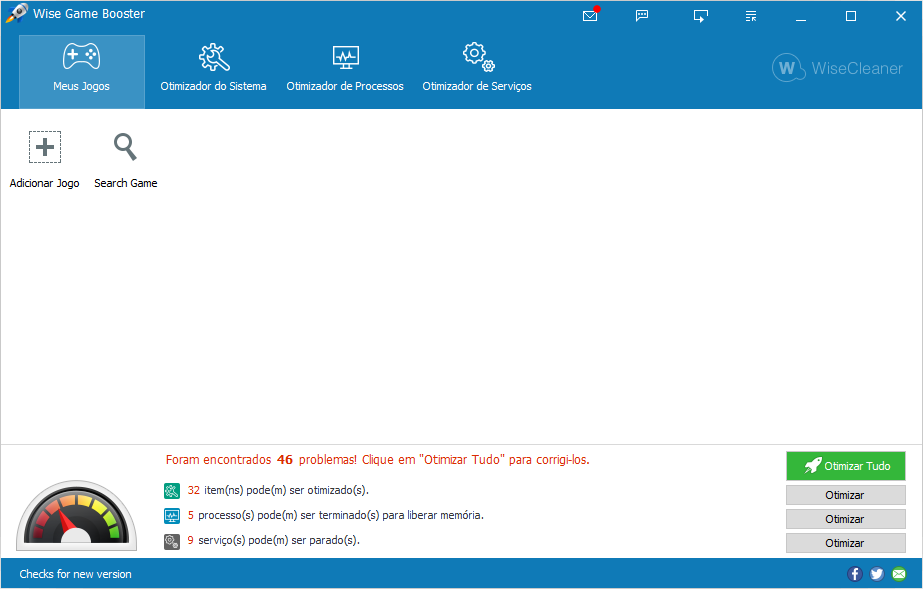Click the Search Game magnifier icon

125,147
